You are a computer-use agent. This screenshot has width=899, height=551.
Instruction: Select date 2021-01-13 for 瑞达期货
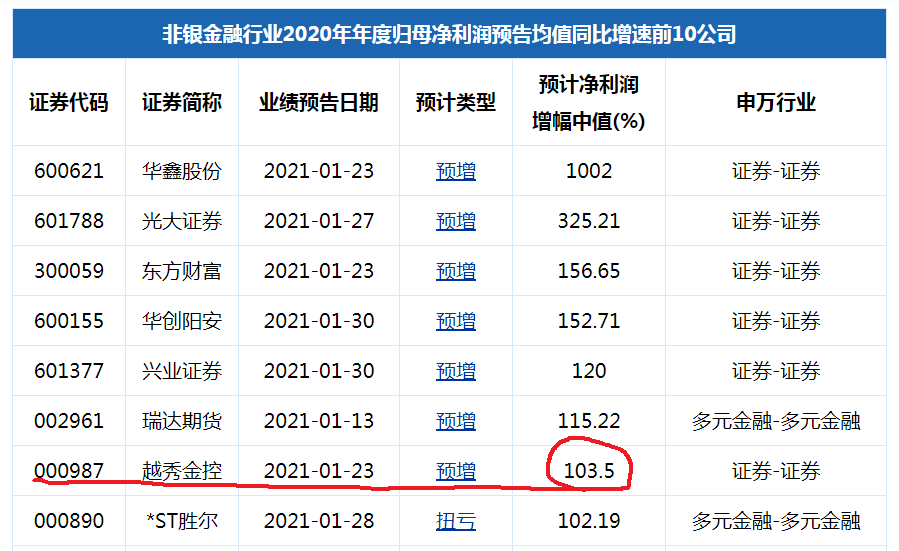click(x=319, y=421)
